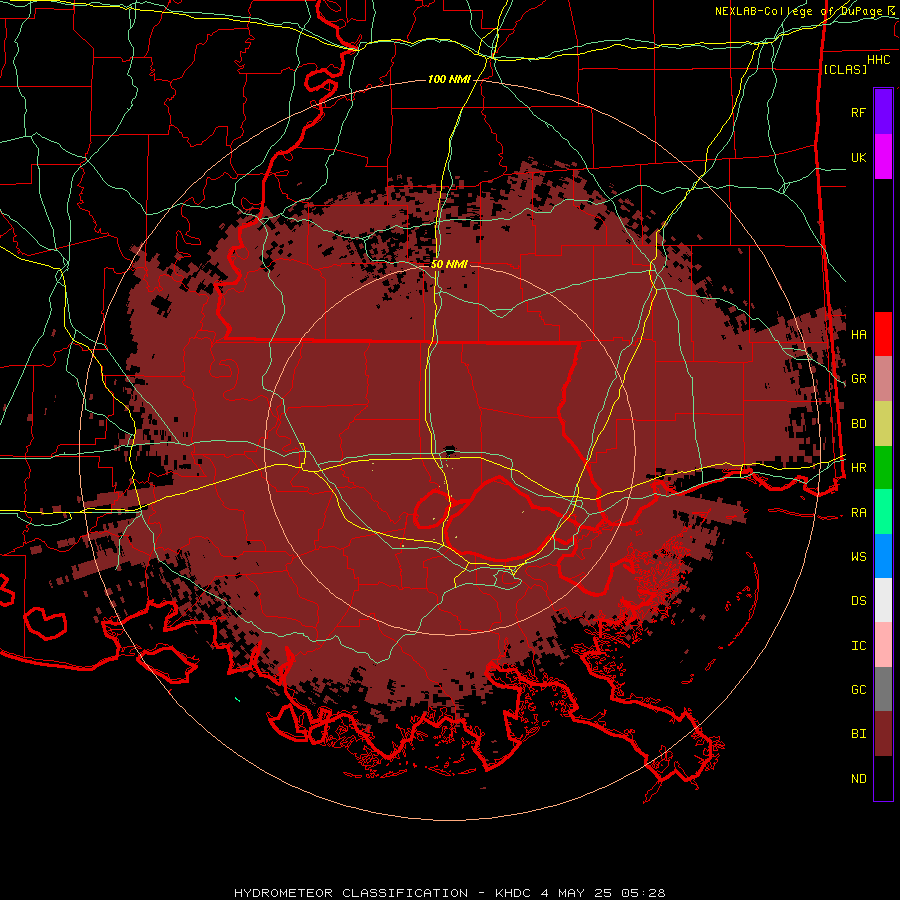Viewport: 900px width, 900px height.
Task: Click the [CLAS] legend header
Action: (845, 69)
